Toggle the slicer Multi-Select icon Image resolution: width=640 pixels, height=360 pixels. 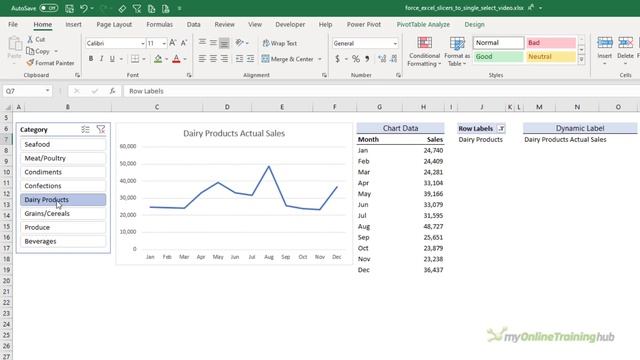click(x=85, y=129)
